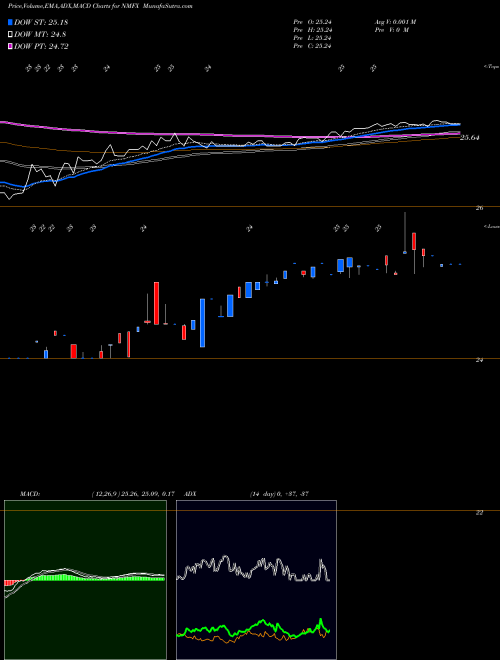Click the Lows marker label
This screenshot has height=660, width=500.
point(491,226)
